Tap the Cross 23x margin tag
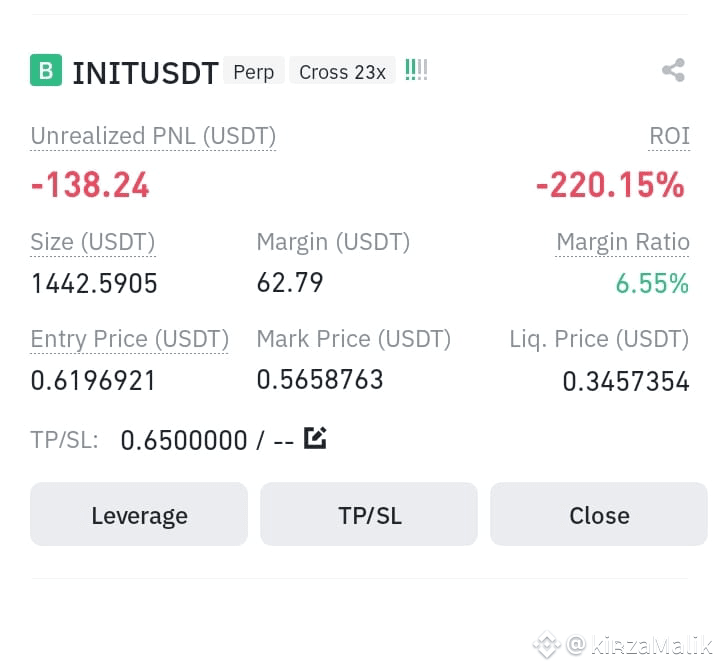This screenshot has width=720, height=670. (342, 72)
